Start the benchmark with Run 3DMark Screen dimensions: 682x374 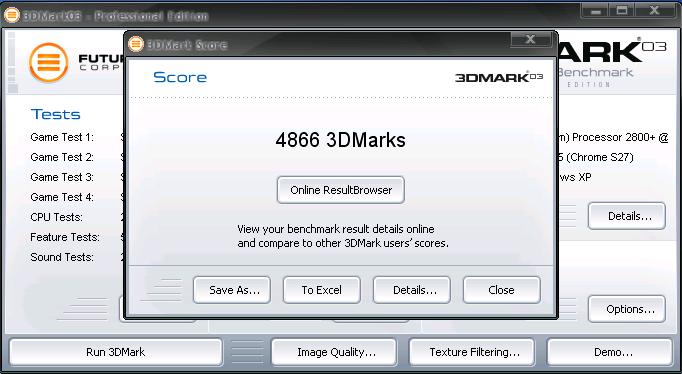tap(116, 352)
